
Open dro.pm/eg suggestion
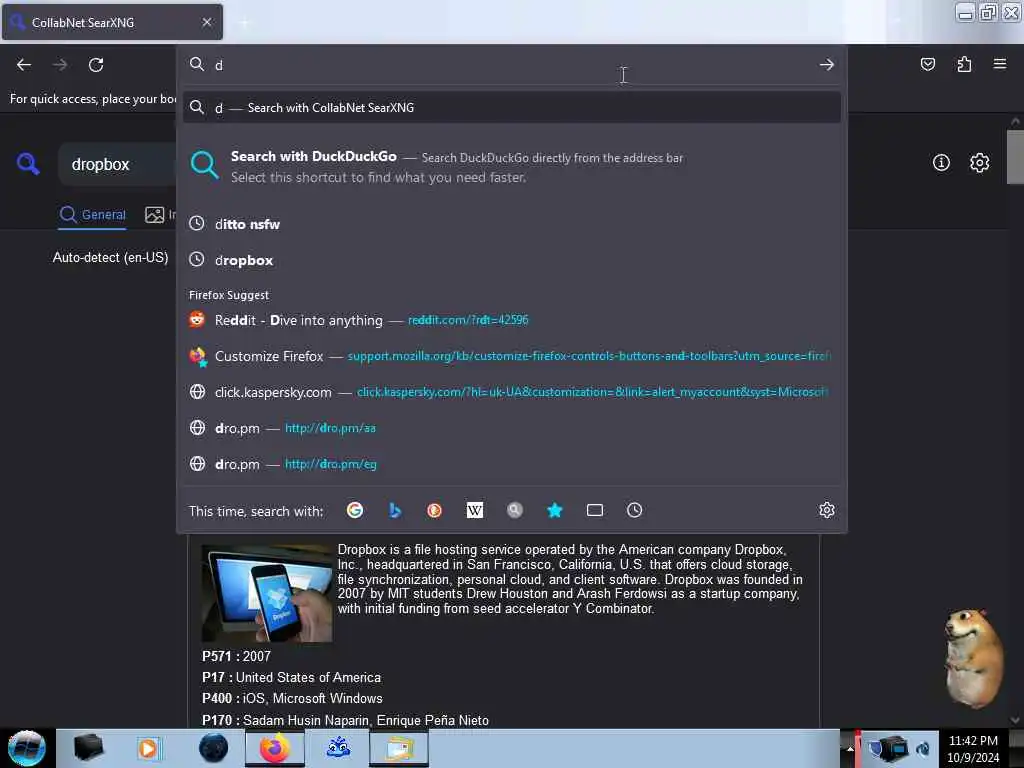[x=512, y=464]
